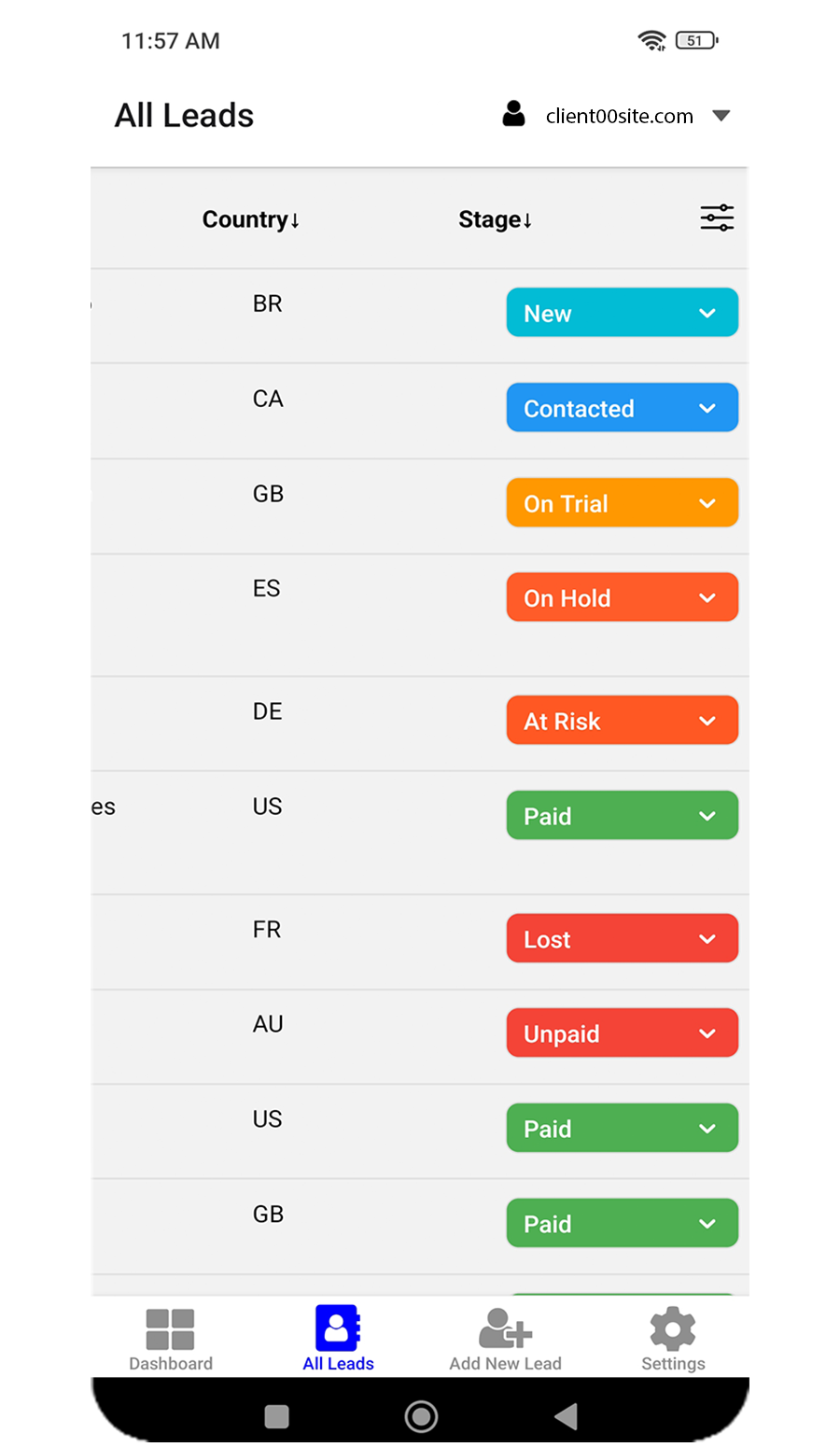Select the DE country cell
This screenshot has height=1447, width=840.
tap(268, 711)
